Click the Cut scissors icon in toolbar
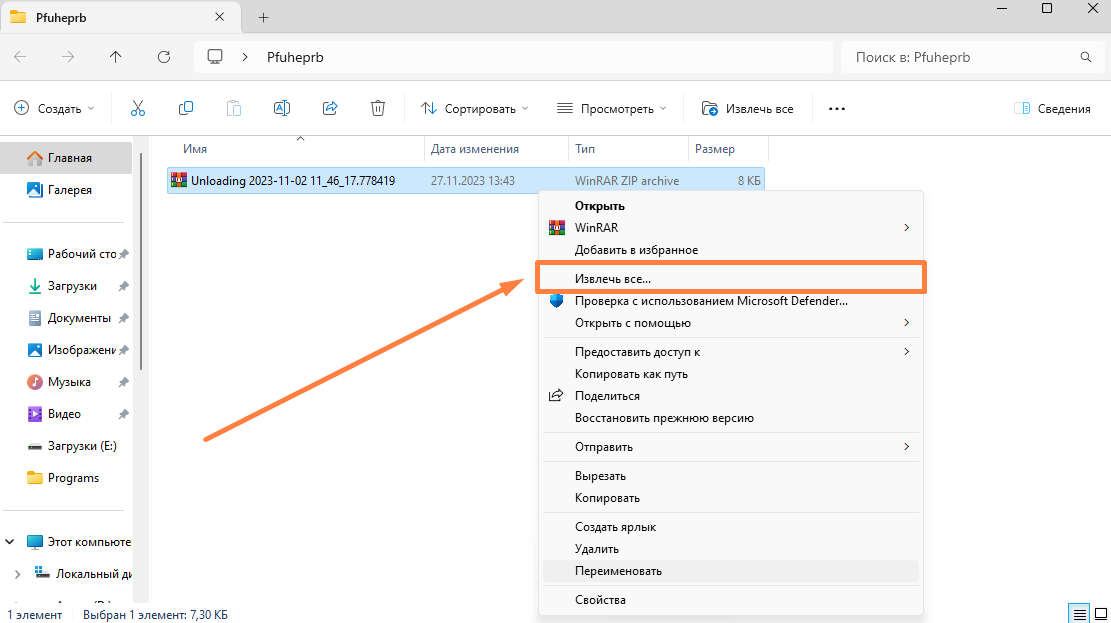This screenshot has height=623, width=1111. (138, 108)
